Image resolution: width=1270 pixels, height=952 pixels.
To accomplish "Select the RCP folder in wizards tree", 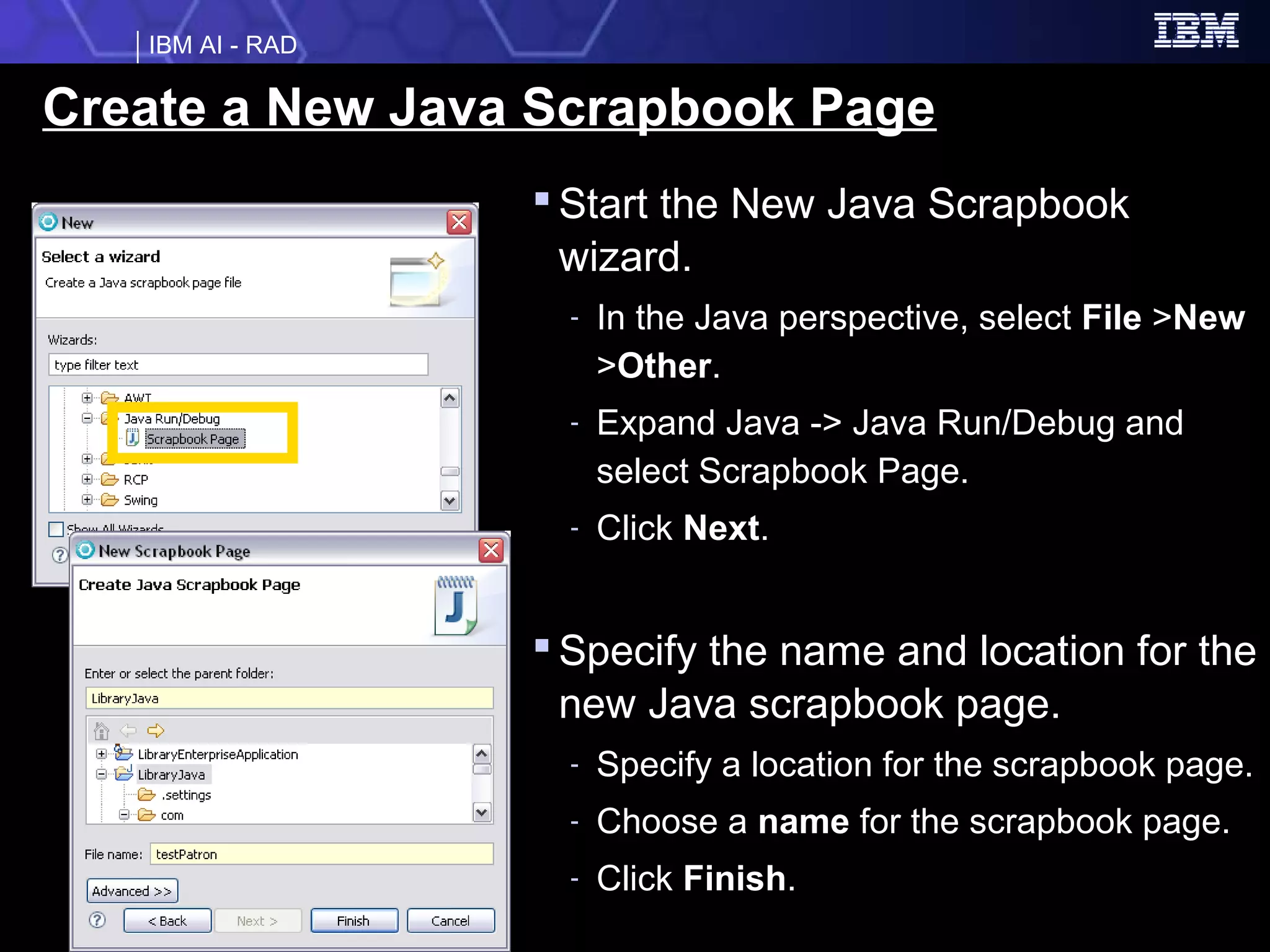I will [x=136, y=480].
